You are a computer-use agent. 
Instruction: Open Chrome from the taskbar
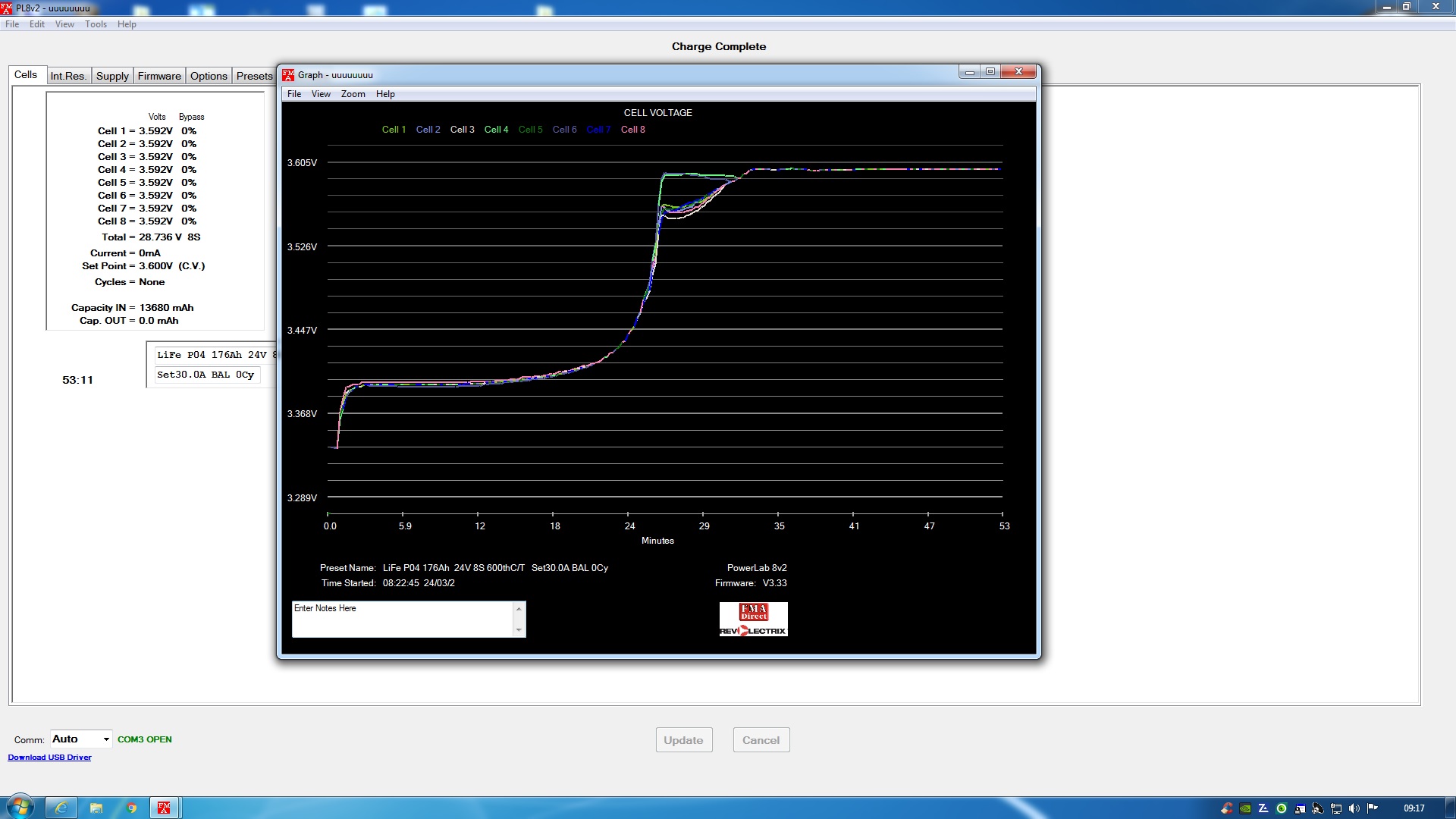tap(131, 808)
